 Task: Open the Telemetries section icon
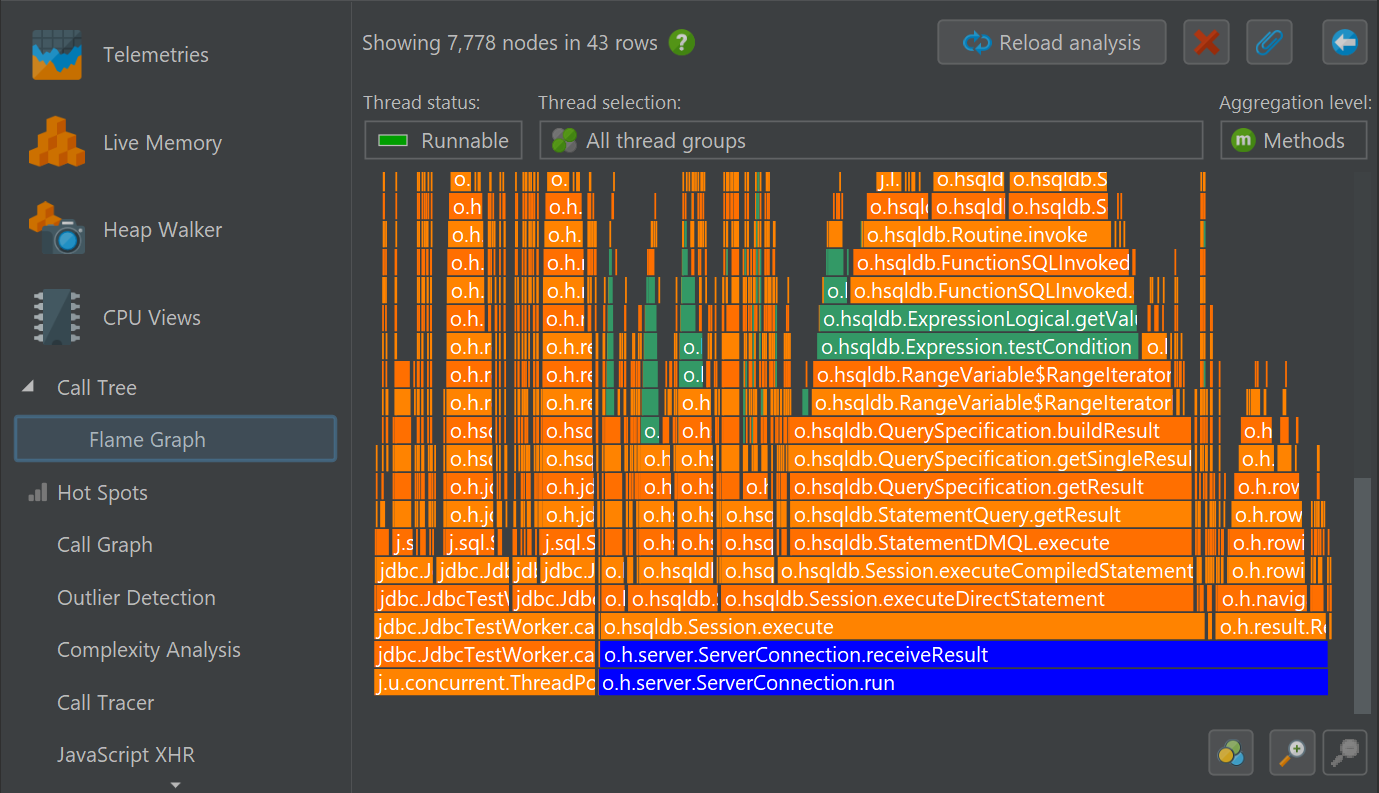point(56,54)
